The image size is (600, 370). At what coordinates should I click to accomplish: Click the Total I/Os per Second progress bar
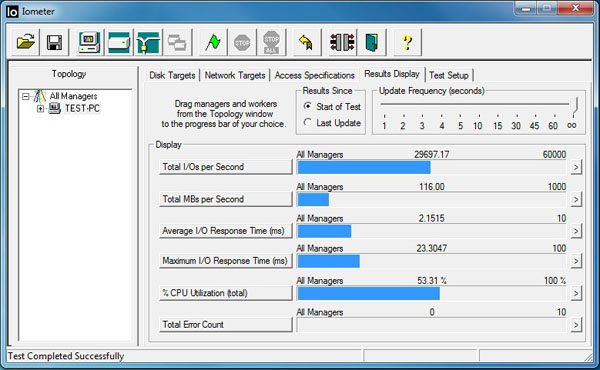431,167
